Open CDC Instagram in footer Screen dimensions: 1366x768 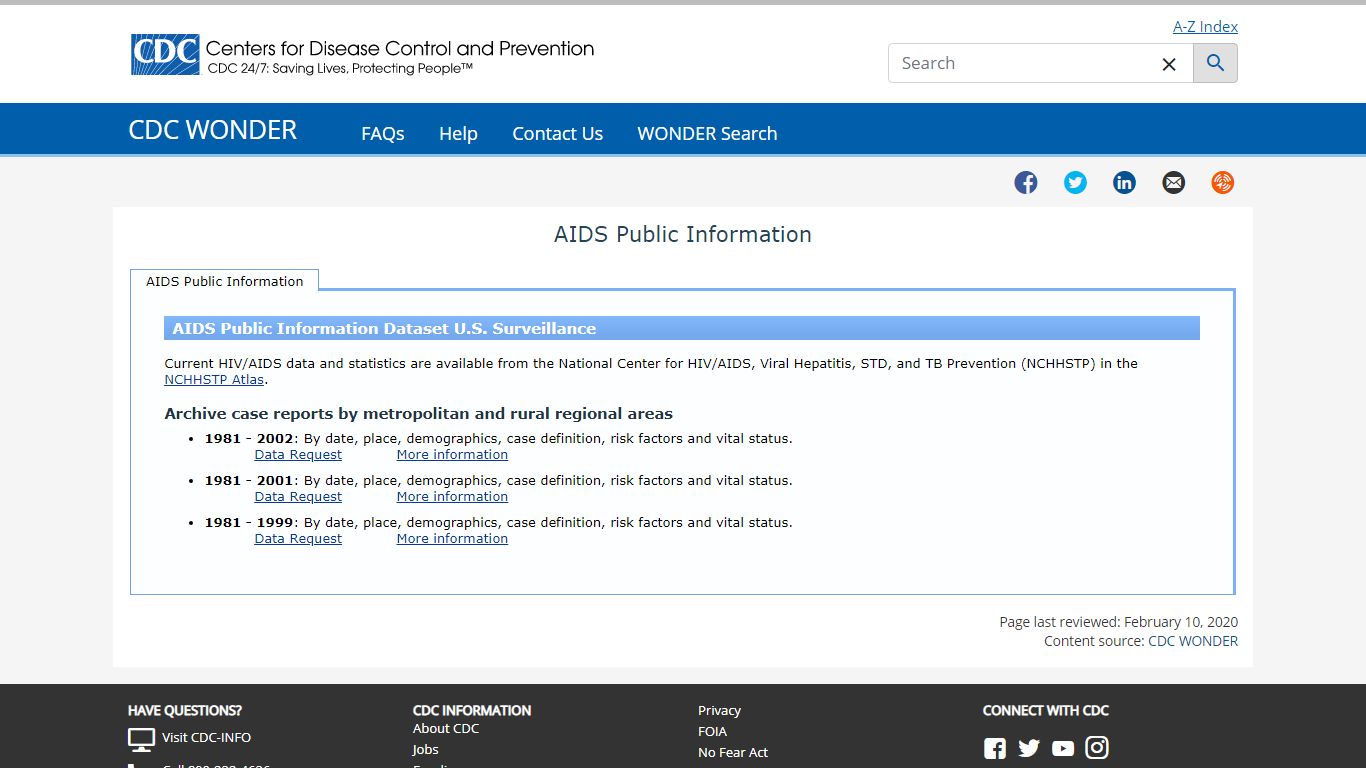tap(1097, 747)
